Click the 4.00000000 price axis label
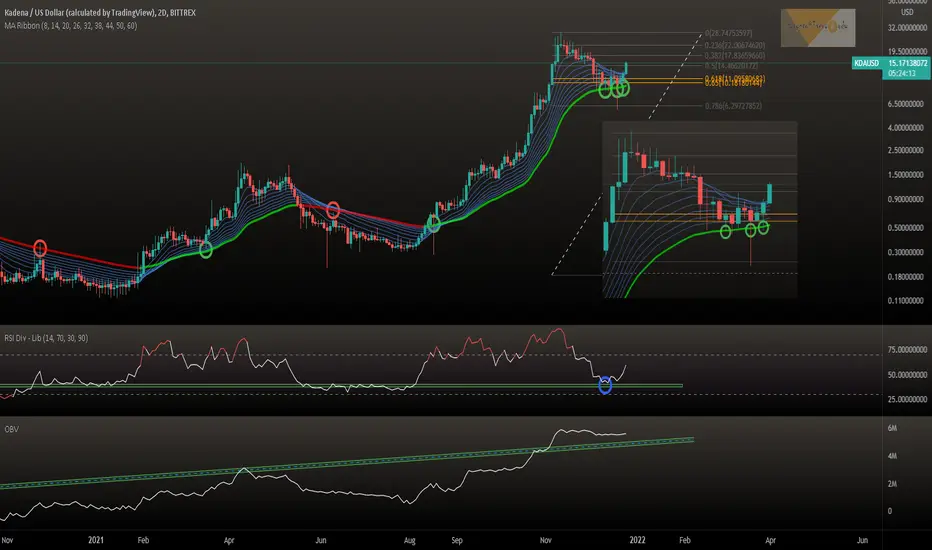The height and width of the screenshot is (550, 932). point(905,127)
